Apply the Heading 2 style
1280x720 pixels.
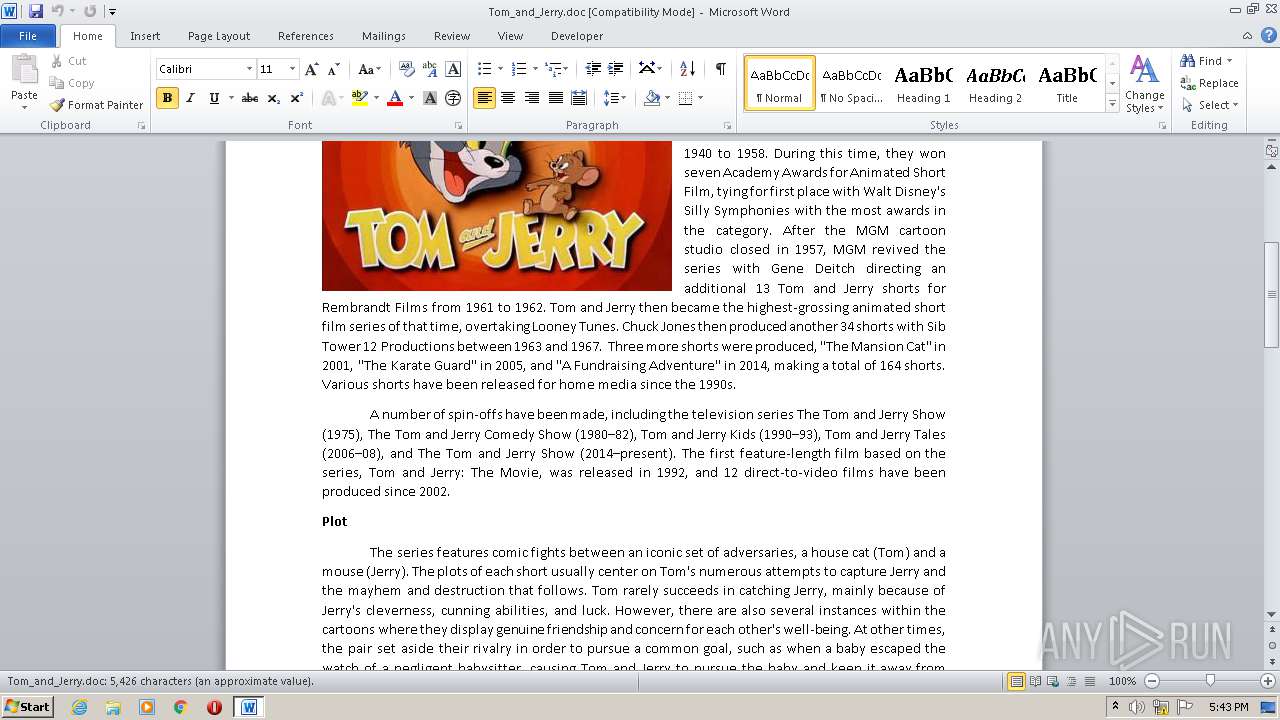pyautogui.click(x=995, y=83)
